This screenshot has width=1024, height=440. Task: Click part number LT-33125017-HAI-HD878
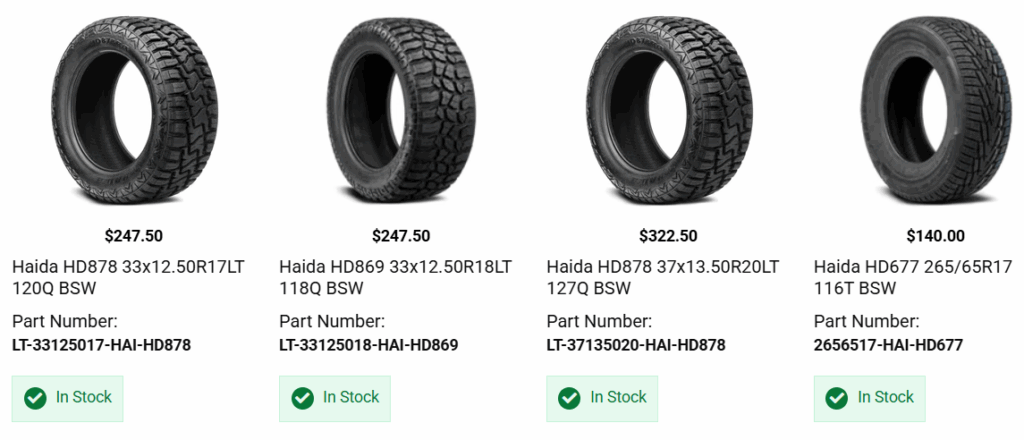coord(101,345)
